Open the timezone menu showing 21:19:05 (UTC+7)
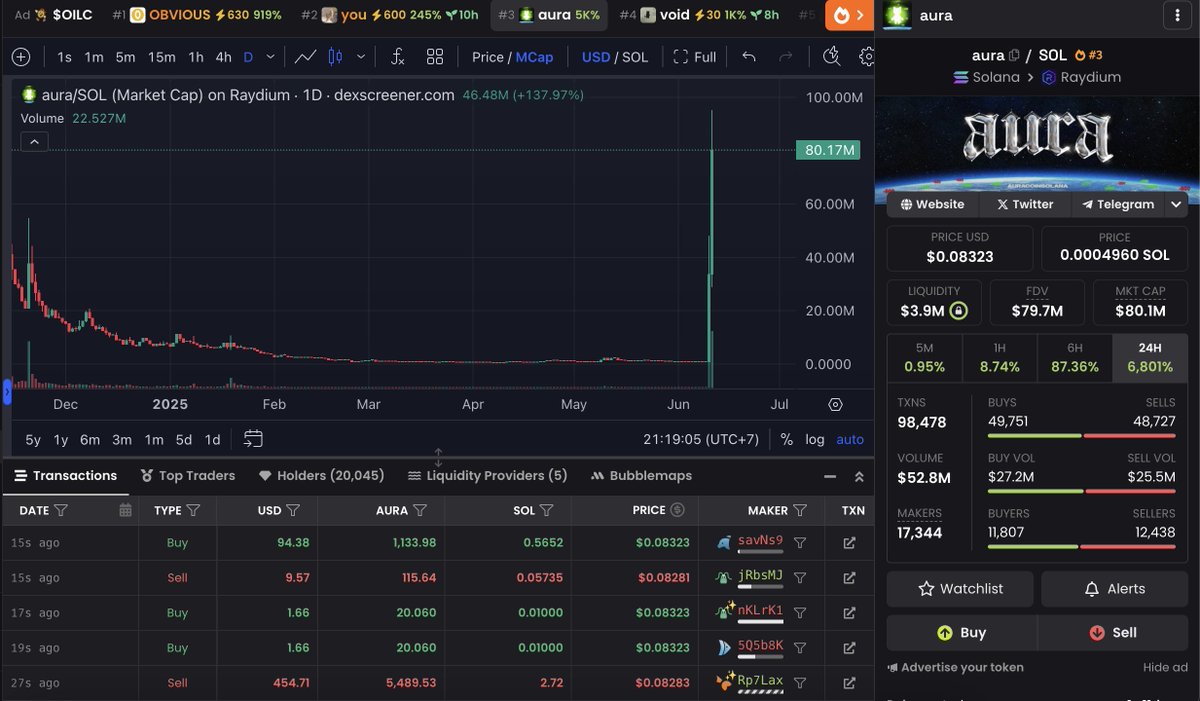 pyautogui.click(x=702, y=439)
